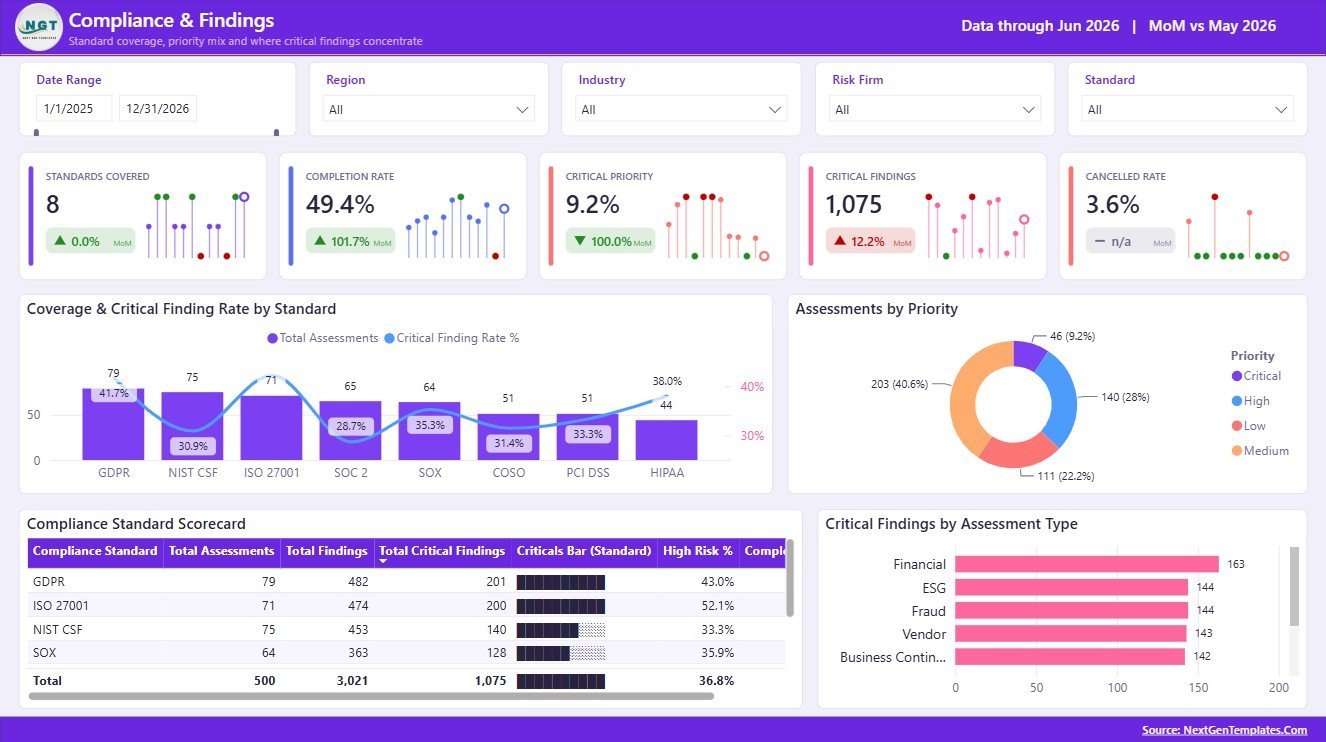
Task: Click the PCI DSS bar in coverage chart
Action: [x=587, y=437]
